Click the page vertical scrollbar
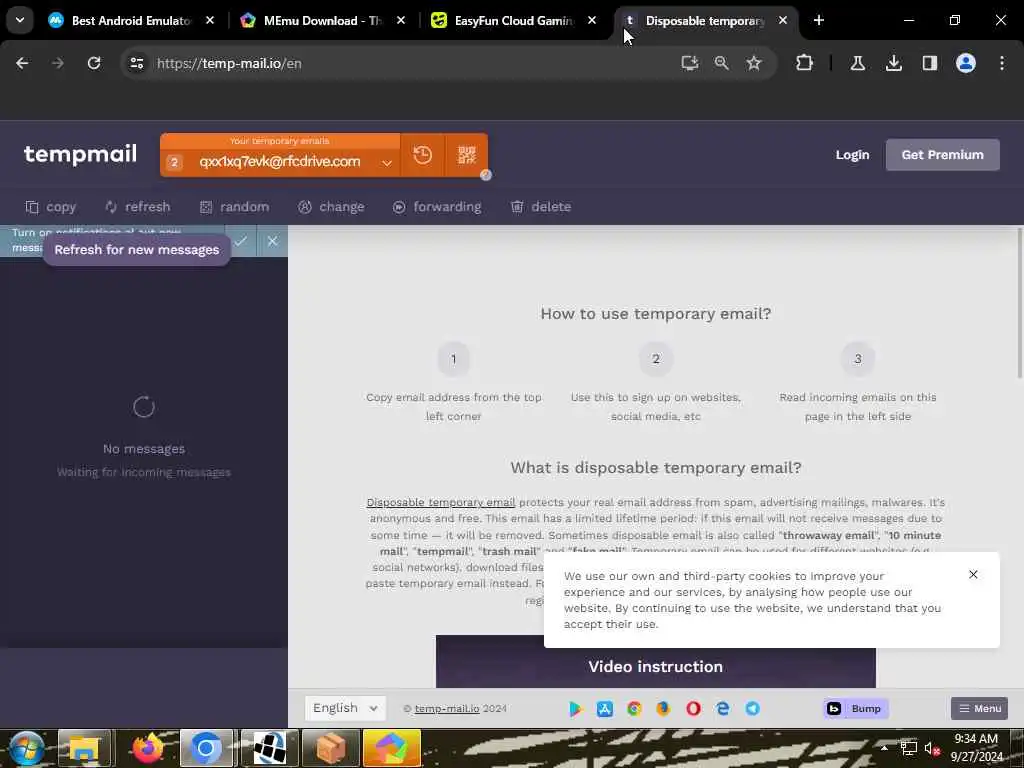 coord(1019,302)
